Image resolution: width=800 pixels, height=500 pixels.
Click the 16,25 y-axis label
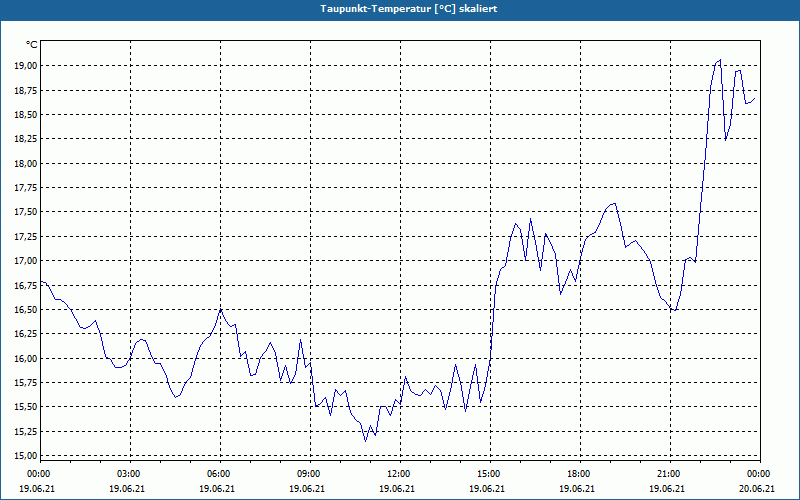(27, 334)
